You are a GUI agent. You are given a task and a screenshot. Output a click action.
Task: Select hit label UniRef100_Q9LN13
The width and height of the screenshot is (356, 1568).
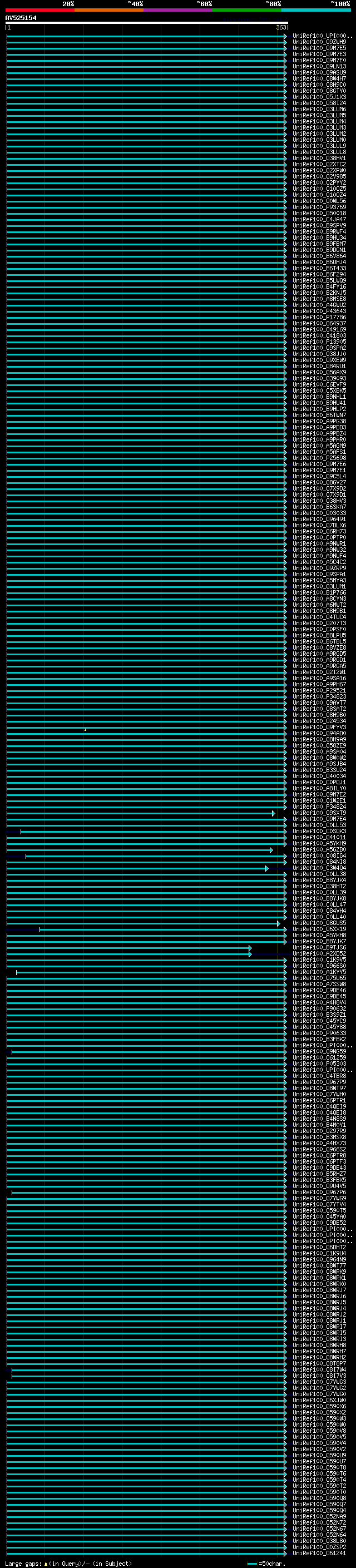319,66
